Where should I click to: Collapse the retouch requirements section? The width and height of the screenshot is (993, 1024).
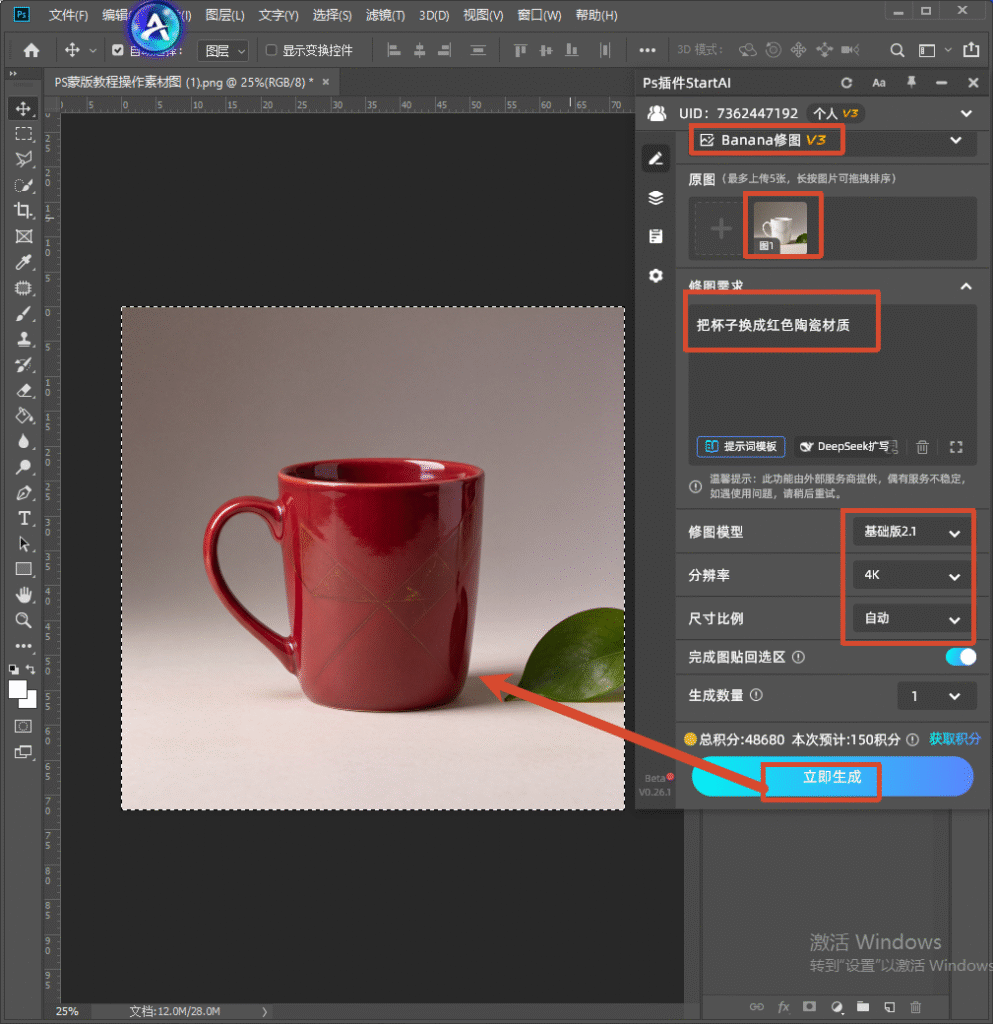(x=966, y=286)
